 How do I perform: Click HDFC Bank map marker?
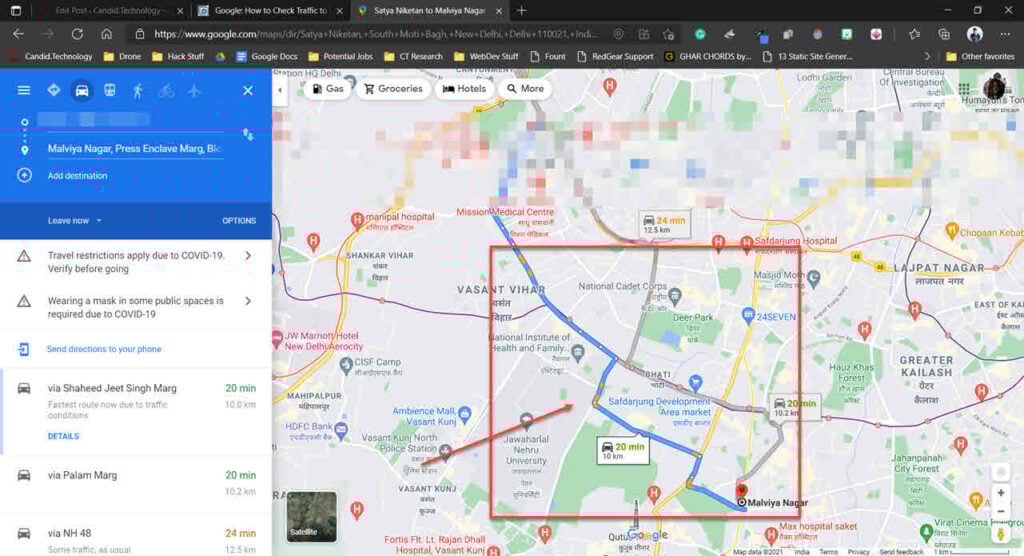(341, 429)
